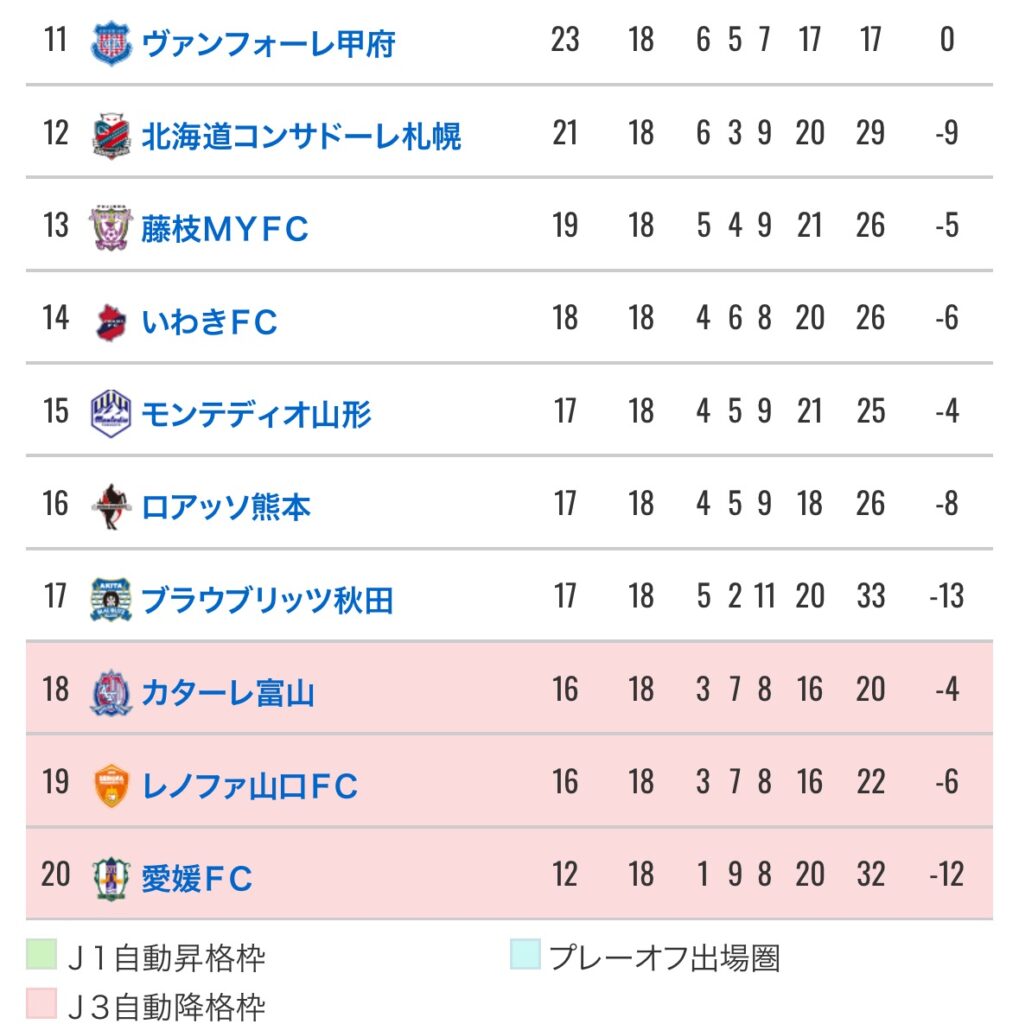Click the Ehime FC crest icon

point(111,878)
